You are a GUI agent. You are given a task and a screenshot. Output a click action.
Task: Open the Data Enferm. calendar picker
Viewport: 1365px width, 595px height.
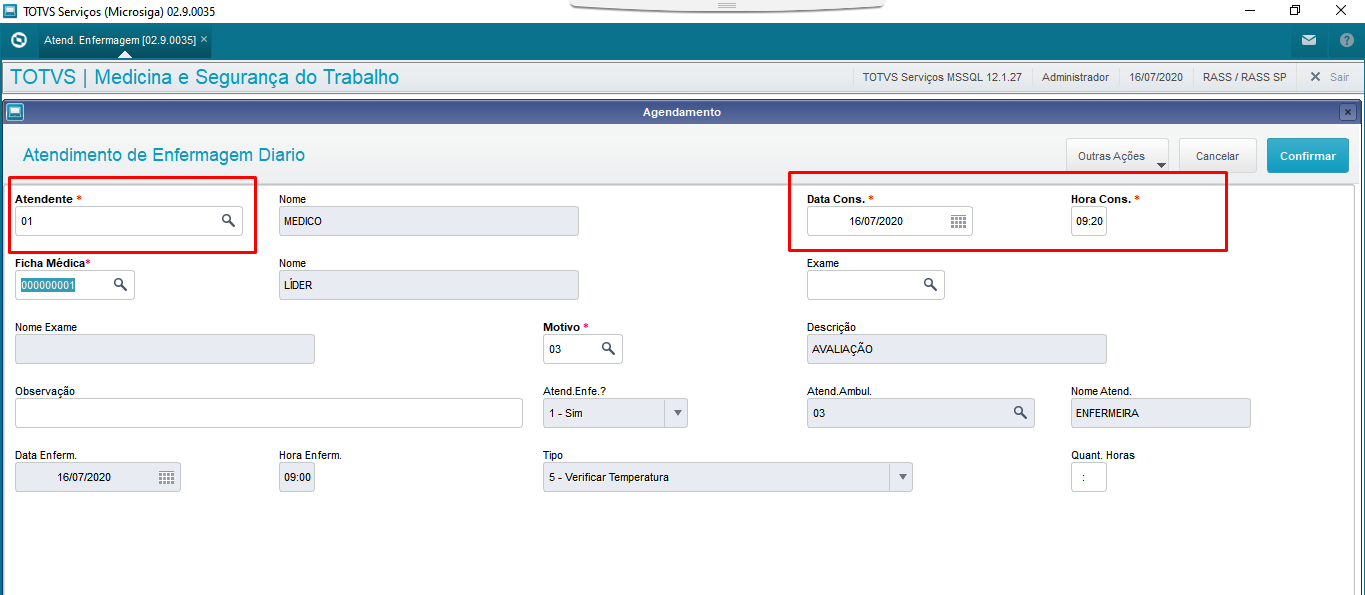(166, 477)
